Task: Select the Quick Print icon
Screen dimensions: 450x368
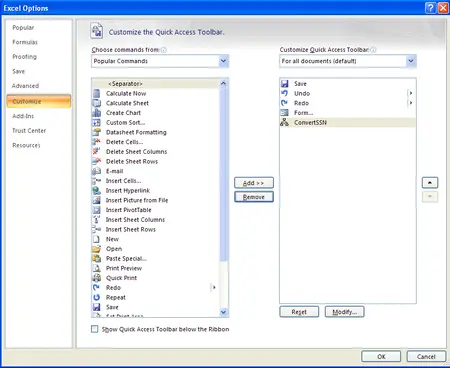Action: pos(97,278)
